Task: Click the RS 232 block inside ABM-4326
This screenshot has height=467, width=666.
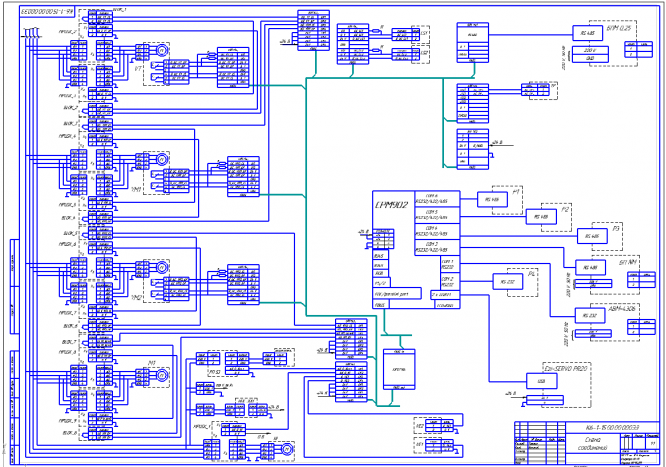Action: pos(590,315)
